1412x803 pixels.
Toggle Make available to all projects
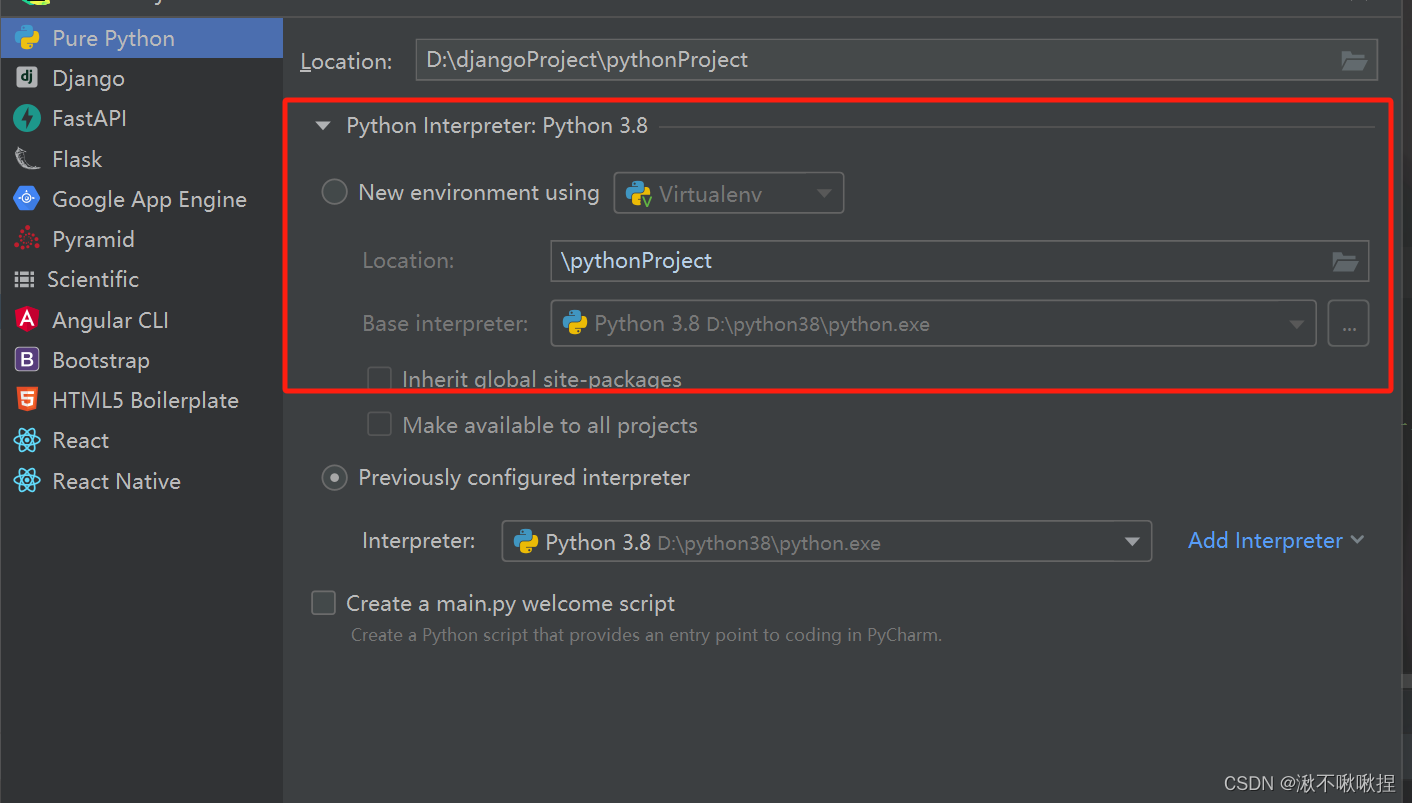379,425
